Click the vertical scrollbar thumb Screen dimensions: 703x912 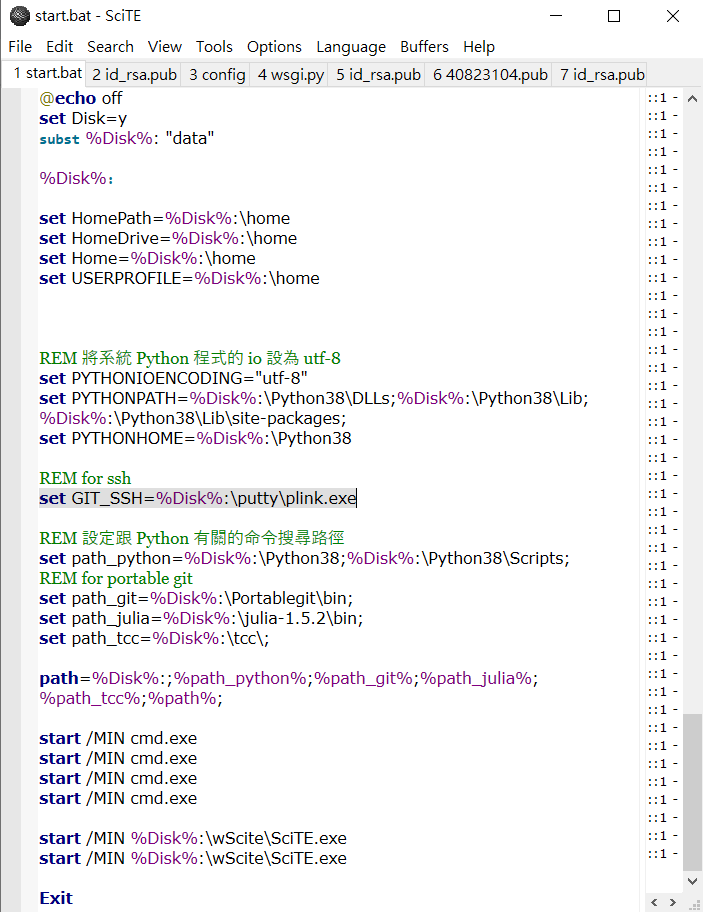(x=692, y=793)
